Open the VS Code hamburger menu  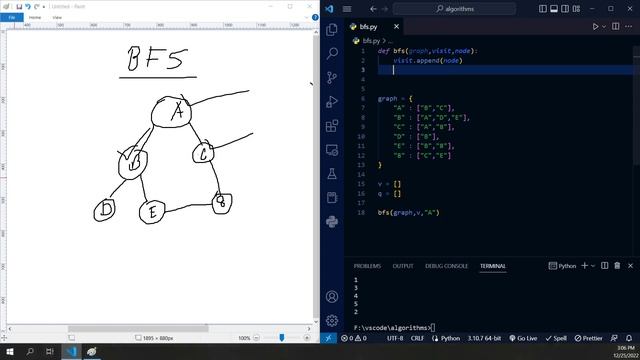pyautogui.click(x=347, y=9)
